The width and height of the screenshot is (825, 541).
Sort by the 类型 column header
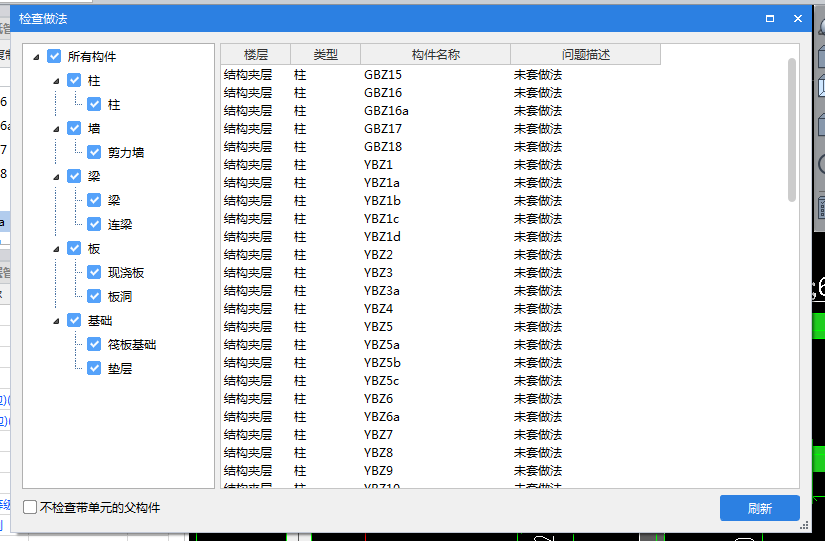[x=326, y=54]
